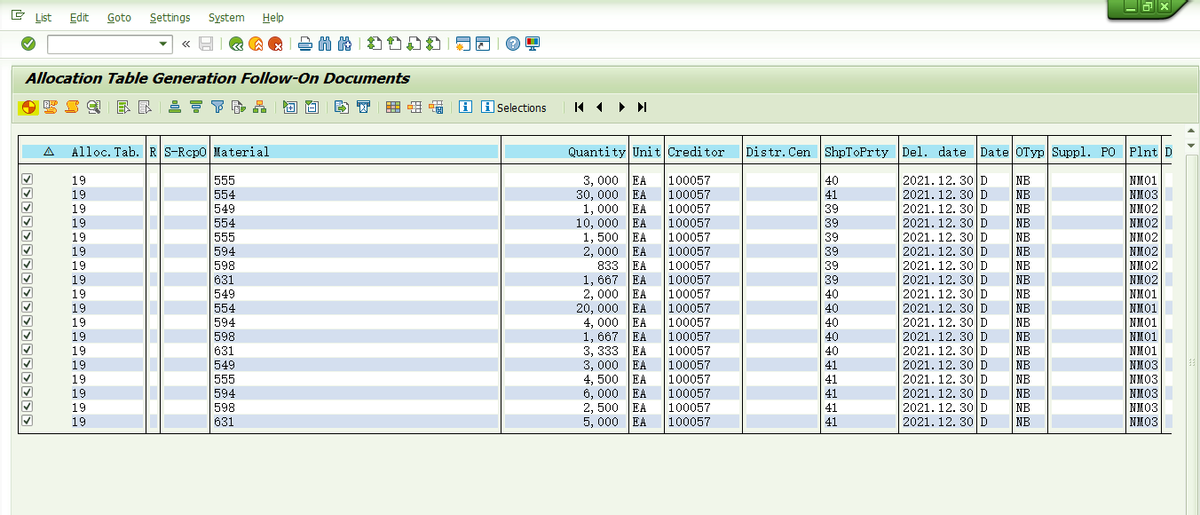The height and width of the screenshot is (515, 1200).
Task: Click the Del. date column header
Action: tap(938, 152)
